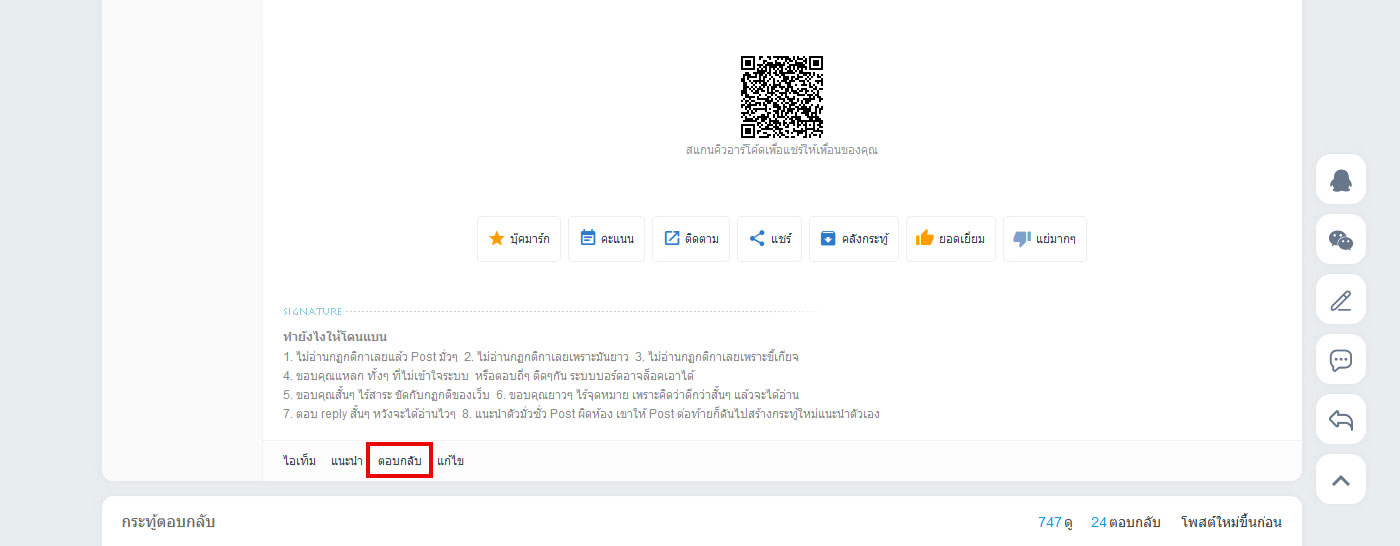Click the return arrow sidebar icon
This screenshot has width=1400, height=546.
point(1341,420)
